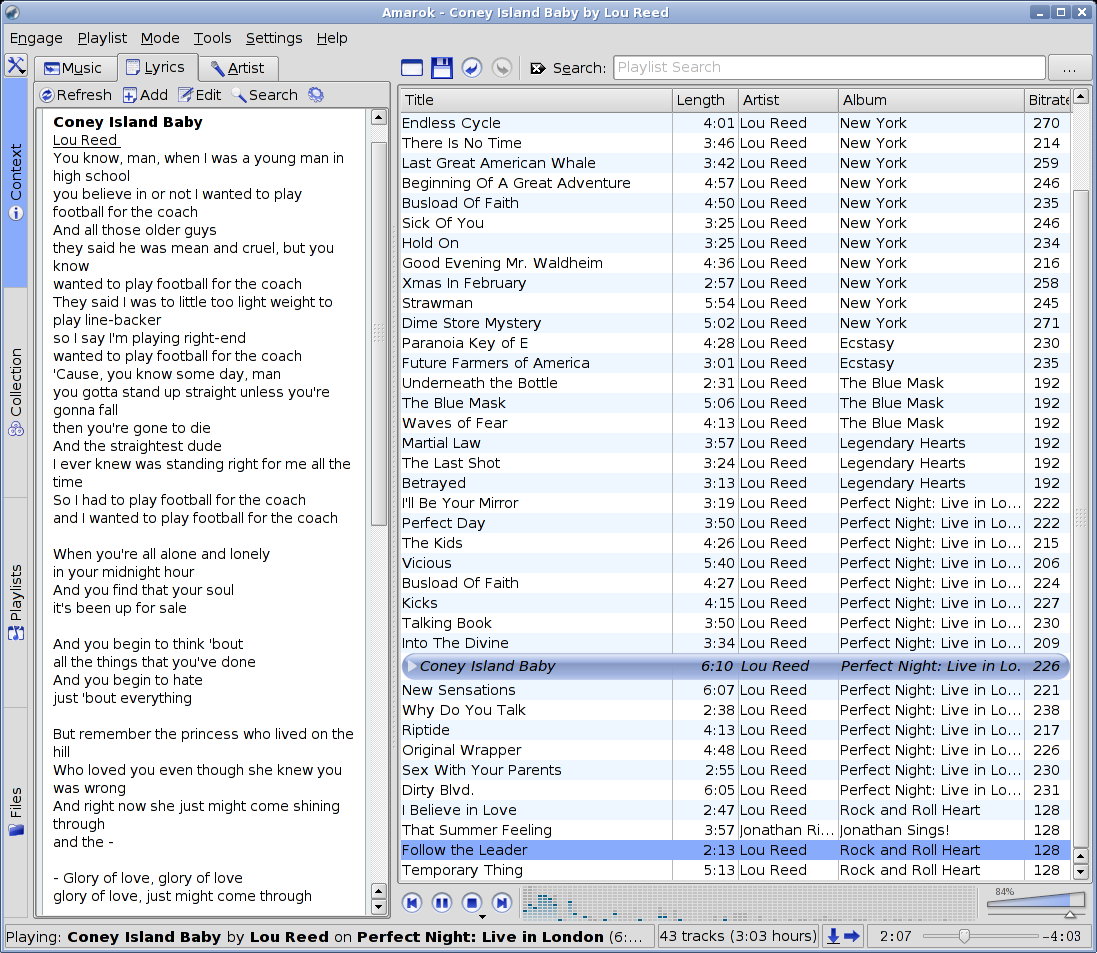Click the elapsed time 2:07
1097x953 pixels.
[x=896, y=936]
